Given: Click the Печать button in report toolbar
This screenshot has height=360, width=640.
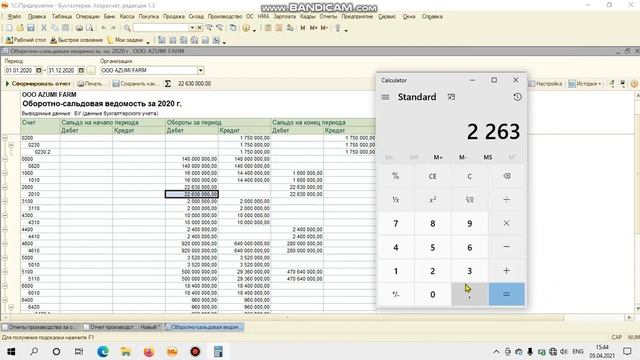Looking at the screenshot, I should [x=91, y=84].
